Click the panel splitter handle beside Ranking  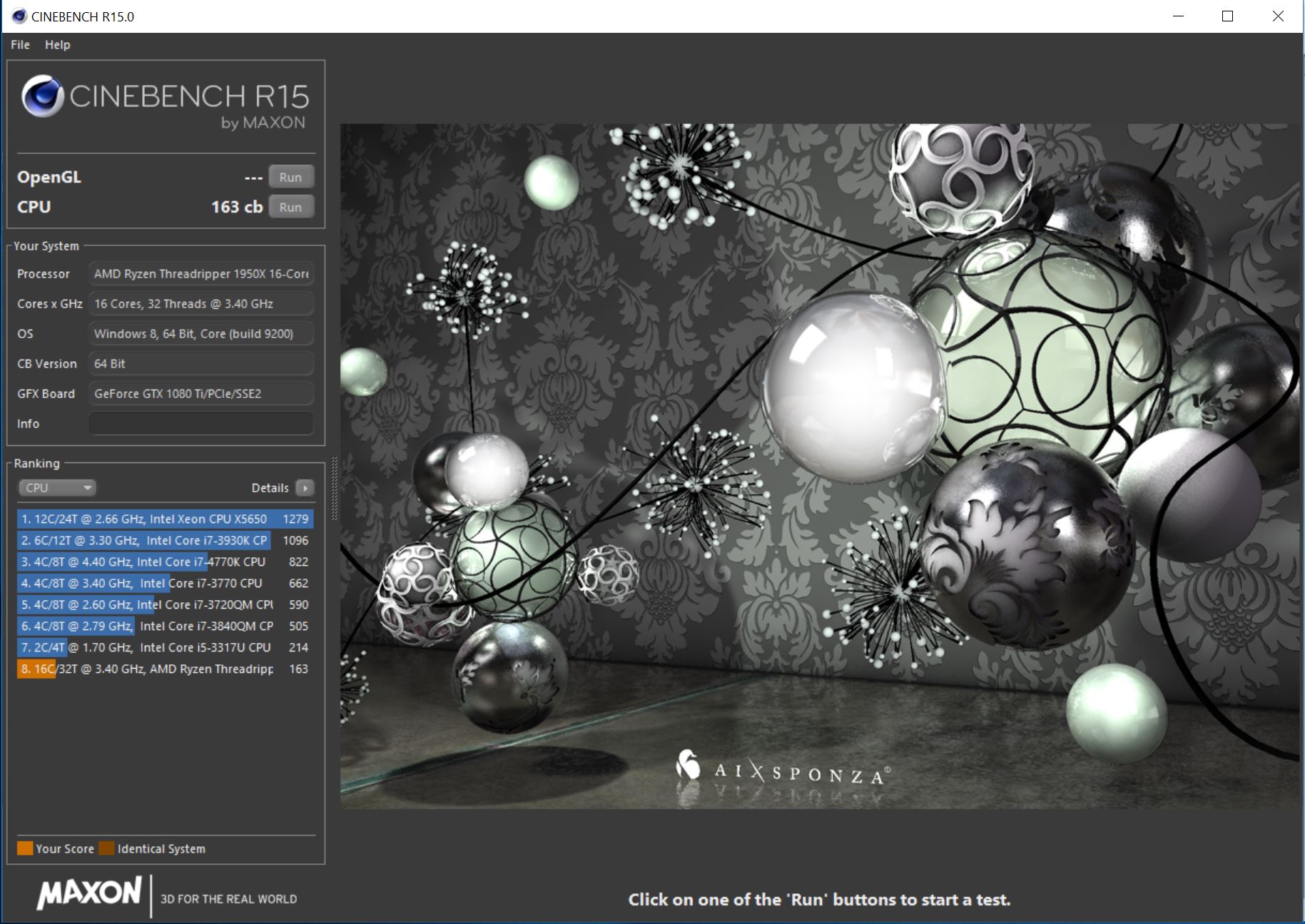tap(333, 489)
